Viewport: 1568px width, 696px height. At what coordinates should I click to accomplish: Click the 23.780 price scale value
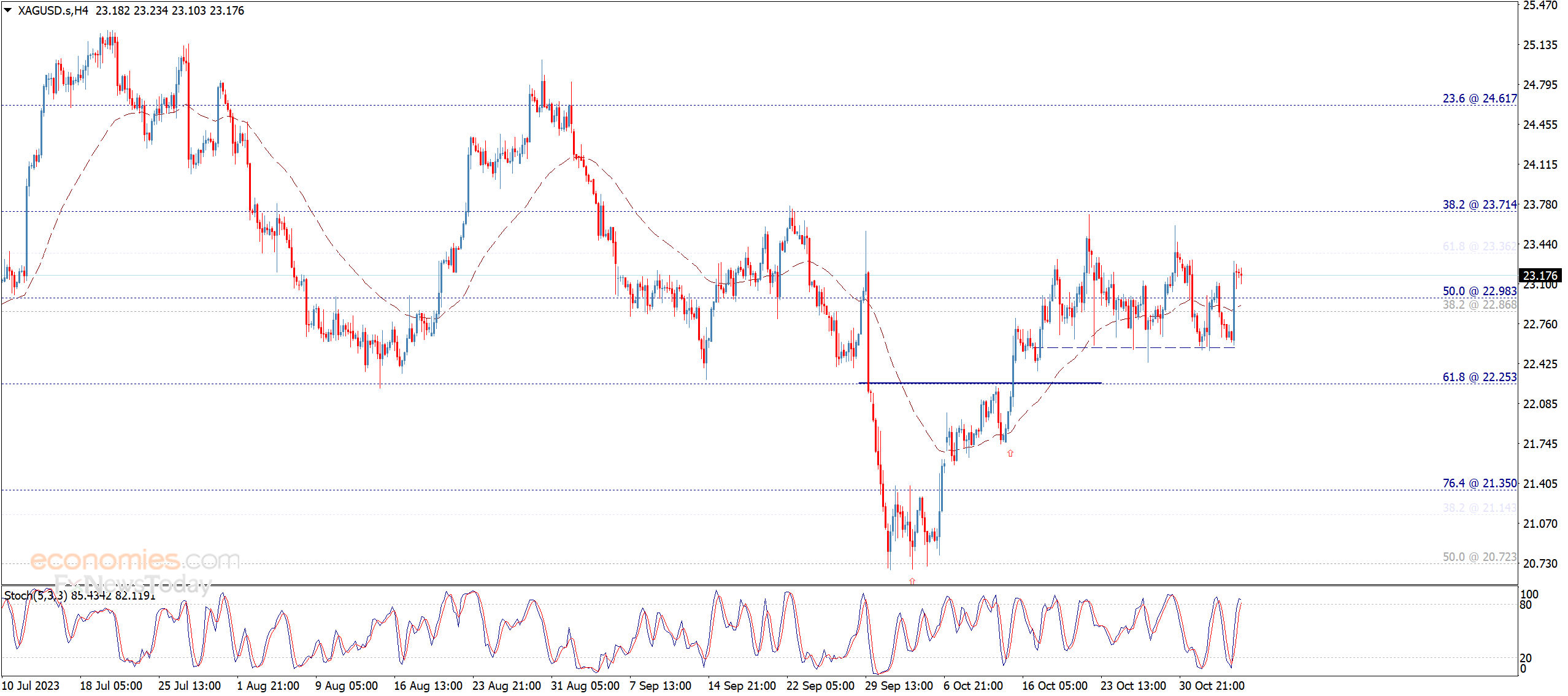pos(1540,204)
